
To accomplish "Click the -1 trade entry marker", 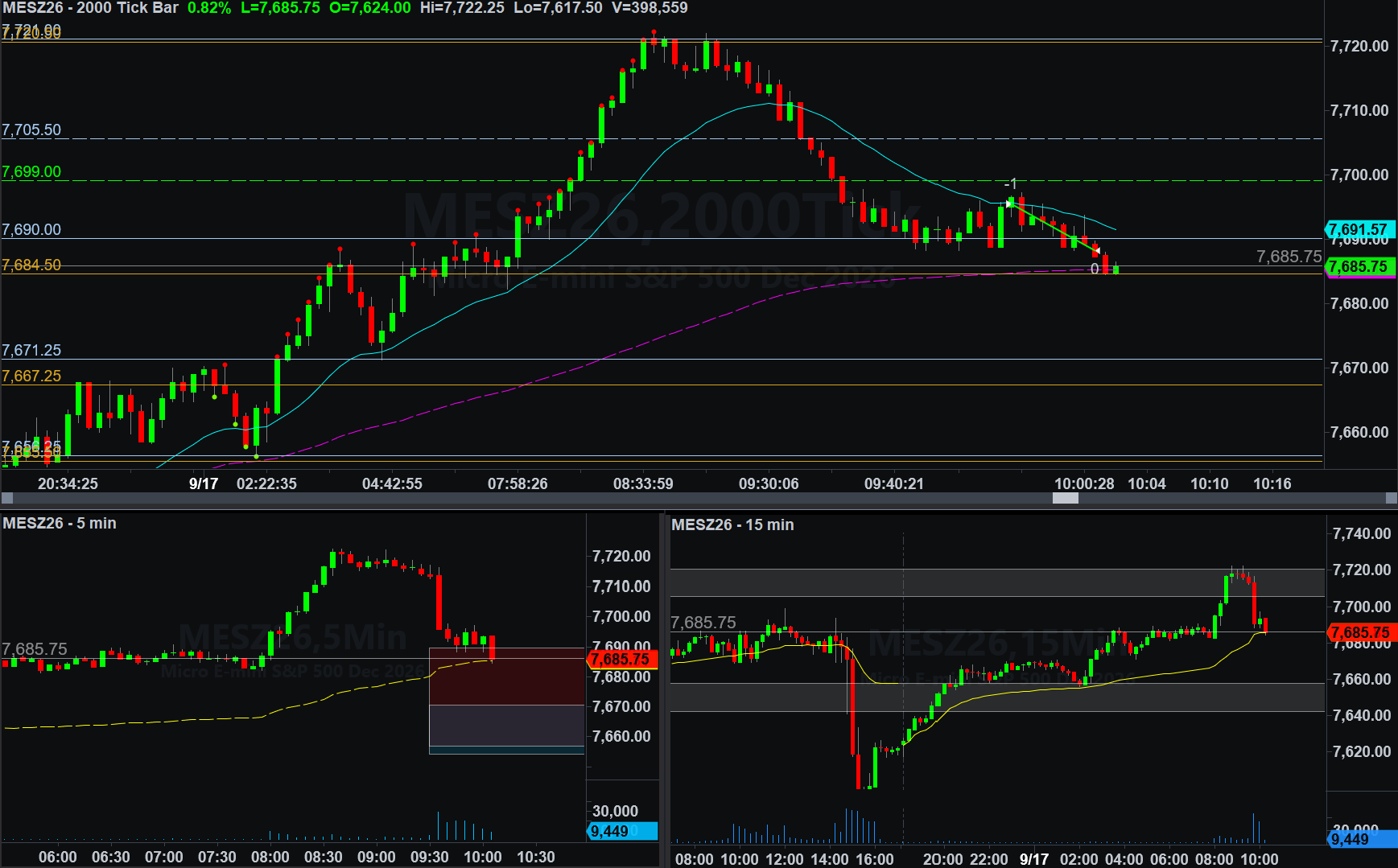I will (x=1011, y=184).
